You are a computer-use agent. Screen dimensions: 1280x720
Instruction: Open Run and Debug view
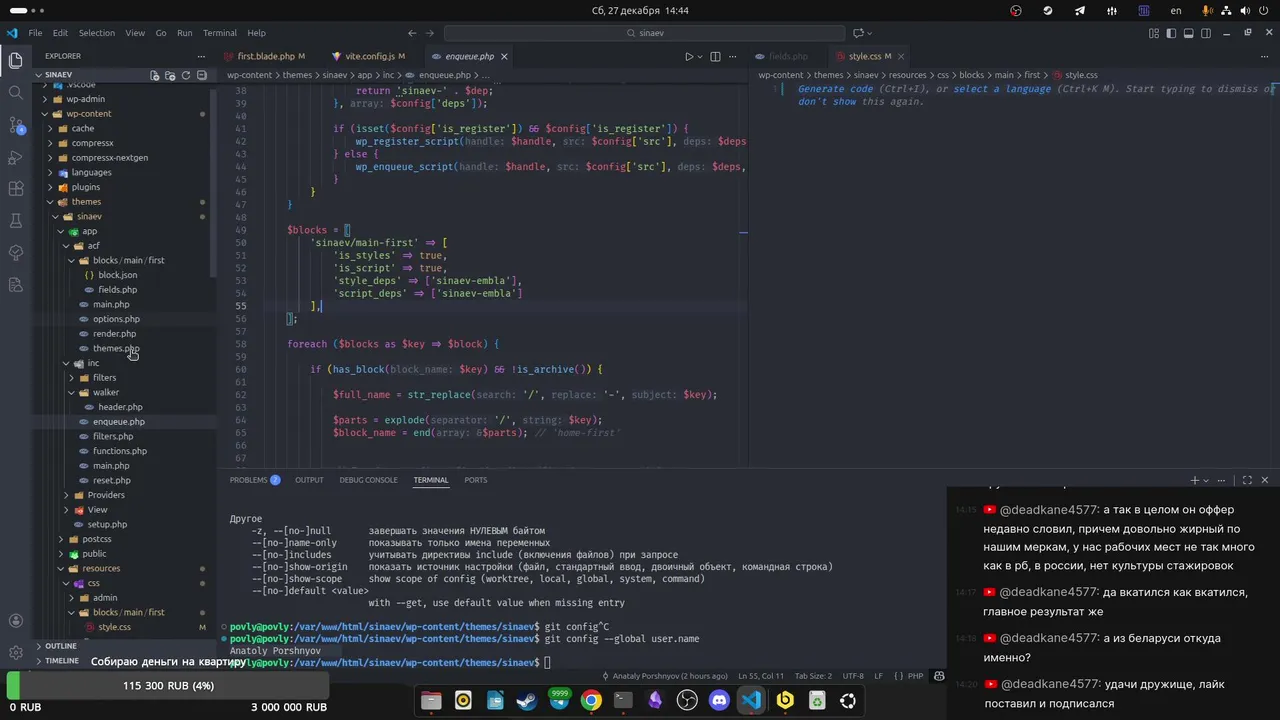16,157
